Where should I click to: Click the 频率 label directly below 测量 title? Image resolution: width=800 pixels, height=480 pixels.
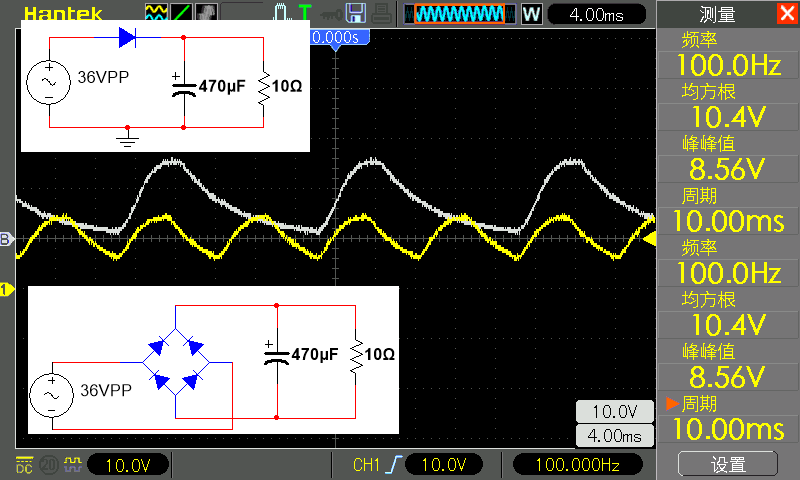coord(699,40)
